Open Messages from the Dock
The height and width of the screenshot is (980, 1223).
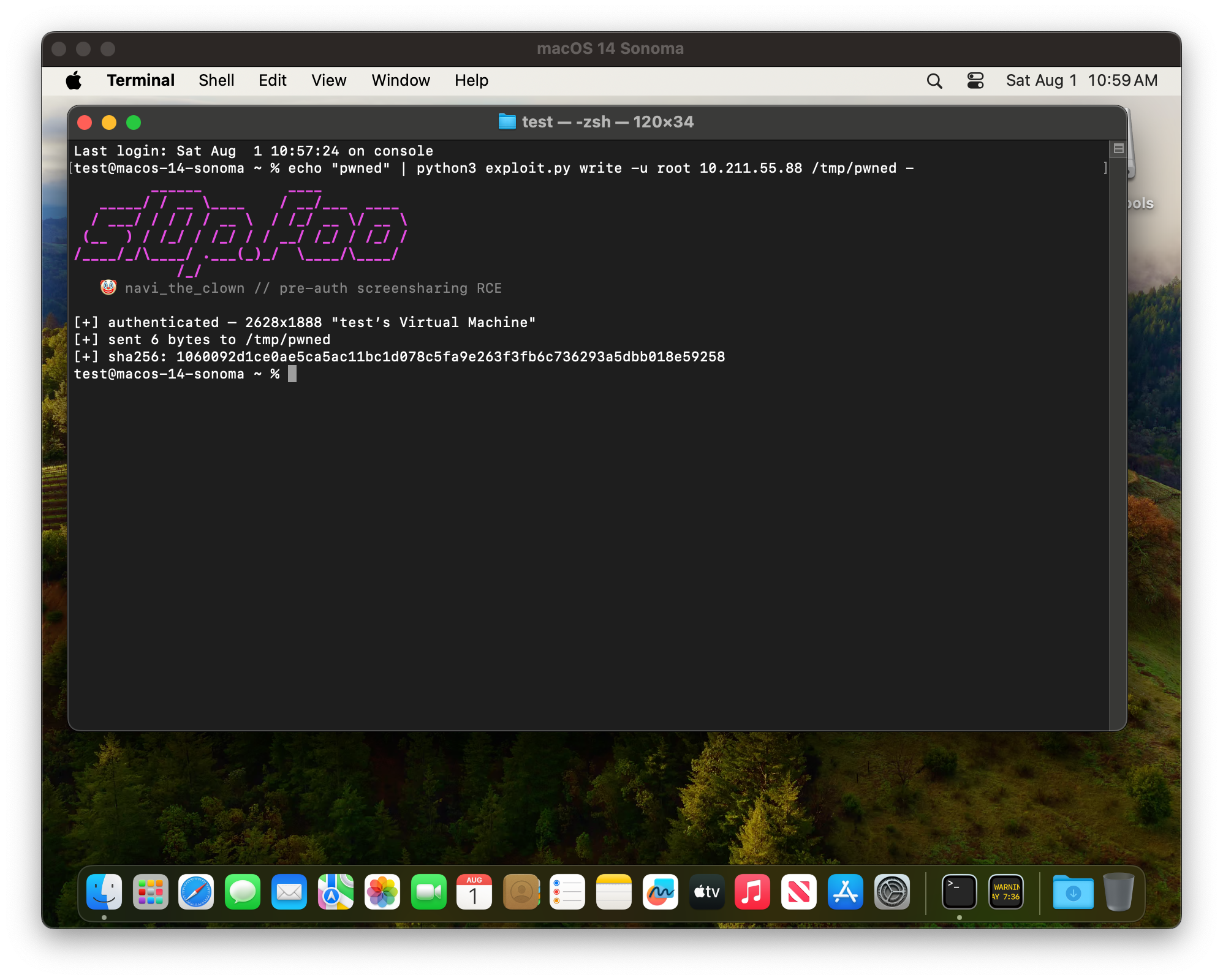pyautogui.click(x=243, y=892)
